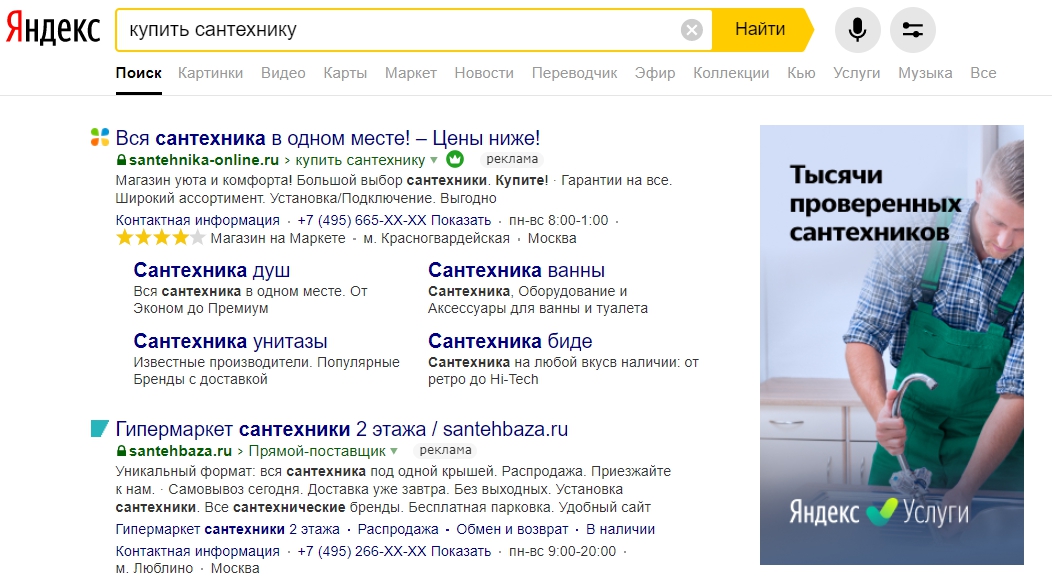Open the 'Обмен и возврат' quick link
Screen dimensions: 1052x584
(512, 529)
